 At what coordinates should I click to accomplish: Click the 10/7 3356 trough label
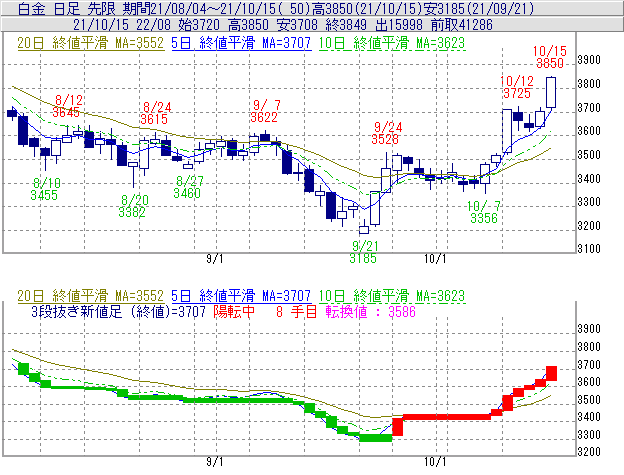click(484, 212)
